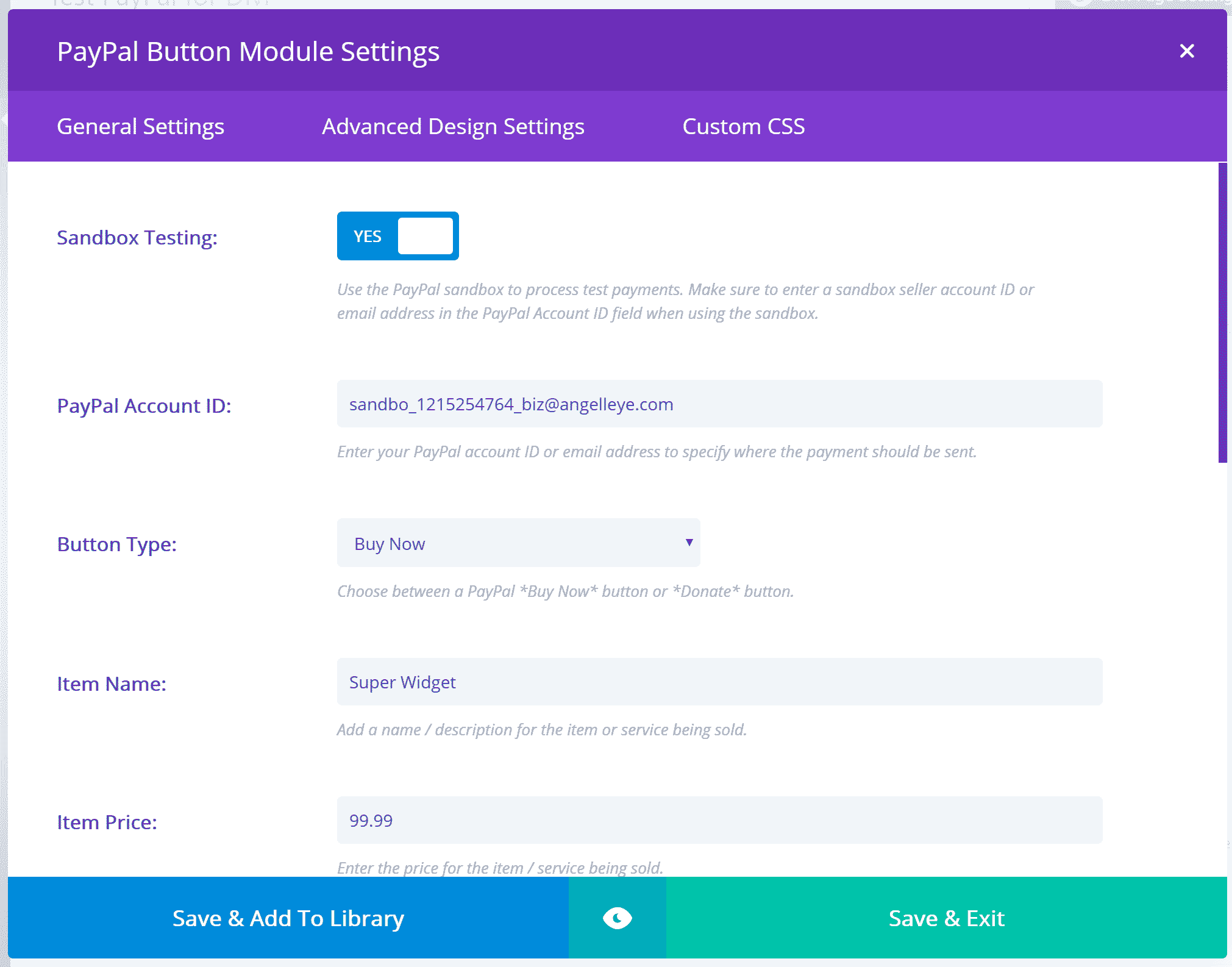
Task: Close the PayPal Button Module Settings dialog
Action: [x=1186, y=51]
